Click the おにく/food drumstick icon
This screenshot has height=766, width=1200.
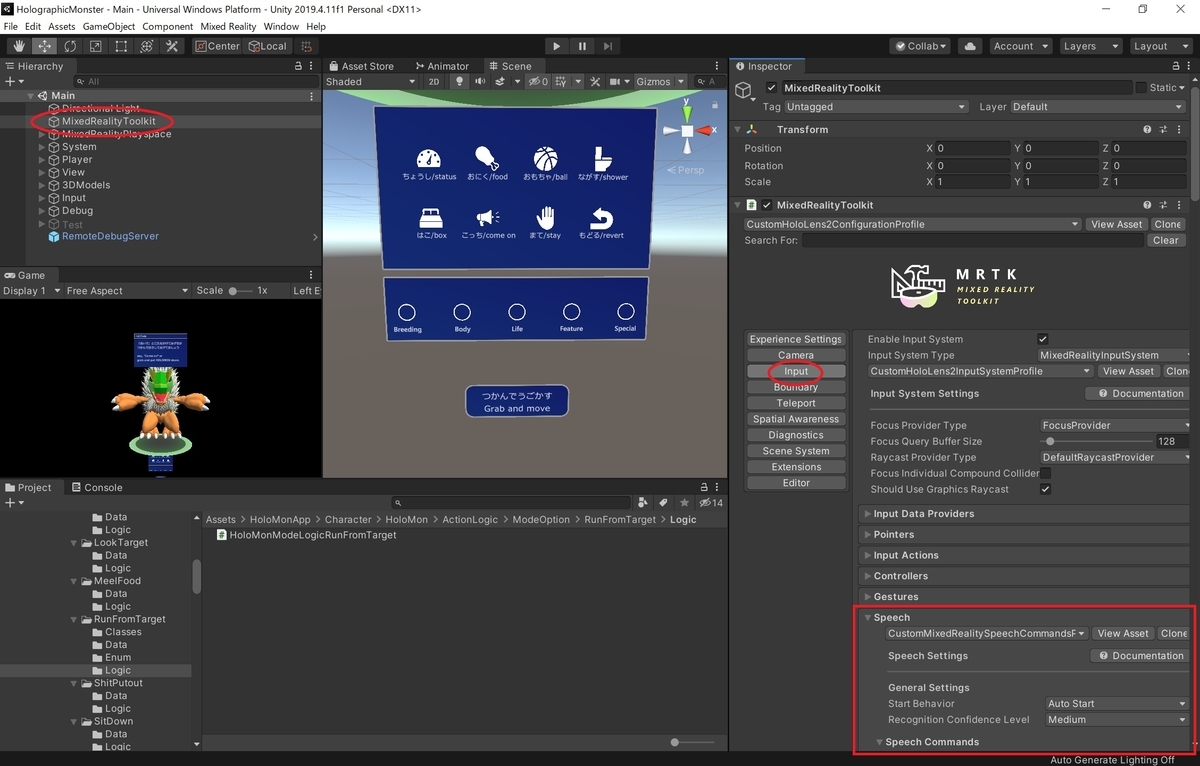[487, 158]
